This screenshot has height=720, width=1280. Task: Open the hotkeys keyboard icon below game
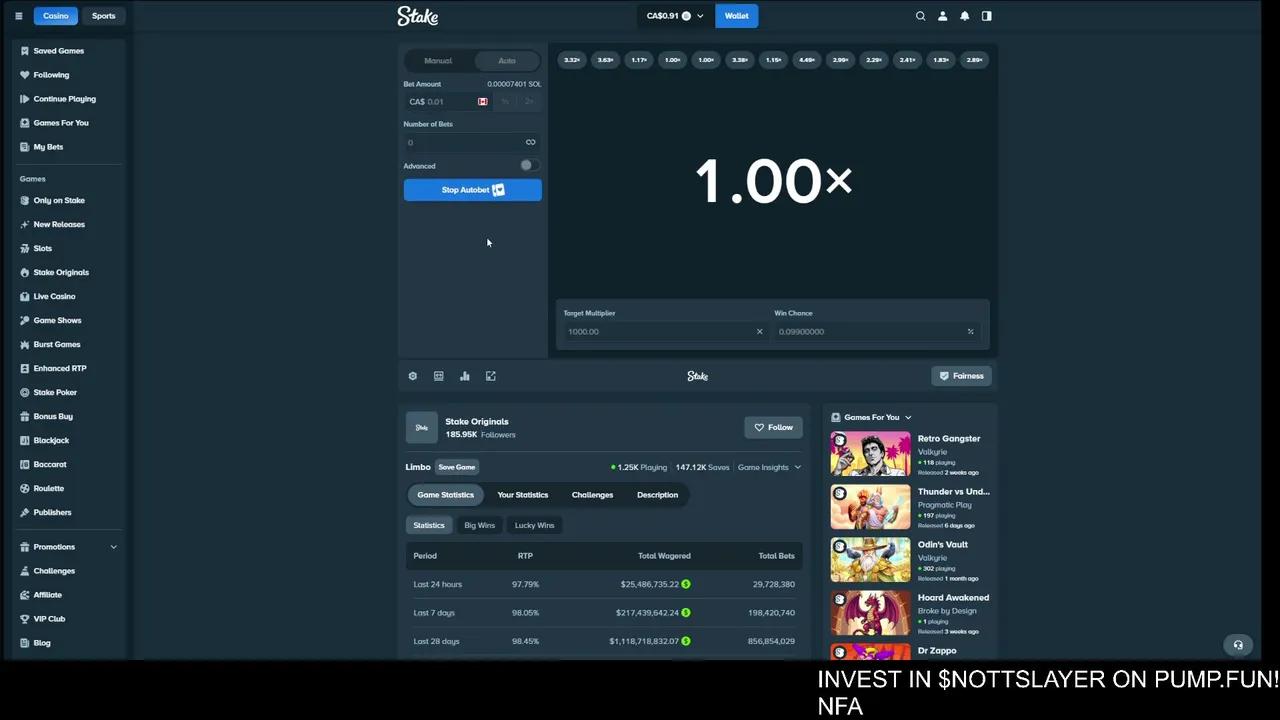(439, 376)
